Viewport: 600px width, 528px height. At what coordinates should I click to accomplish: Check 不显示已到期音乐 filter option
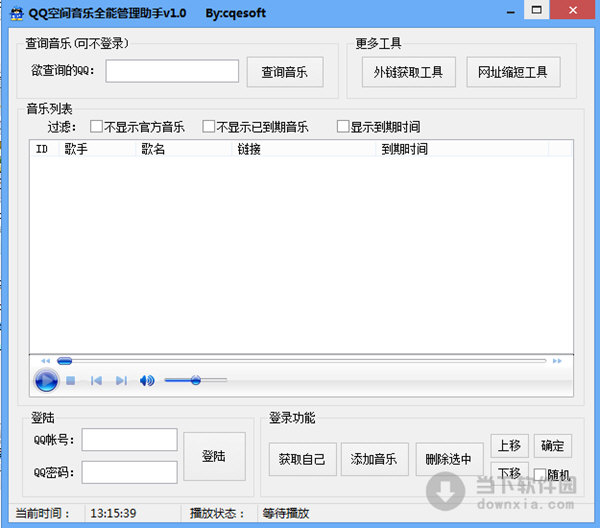[x=209, y=127]
